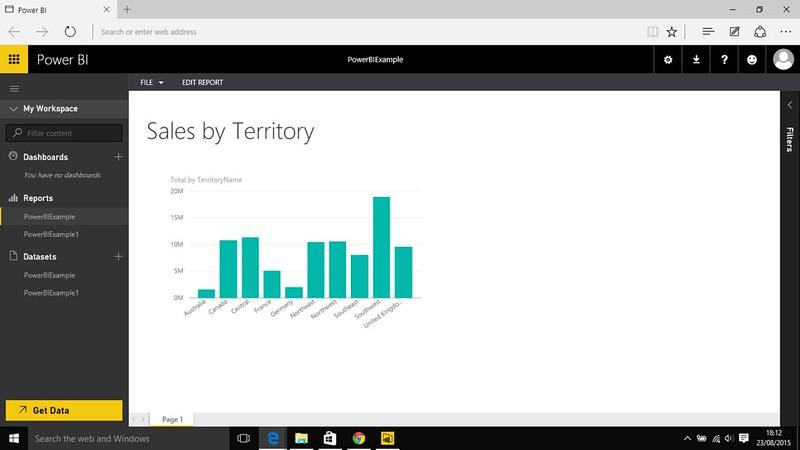Select the Canada bar in chart

click(228, 269)
